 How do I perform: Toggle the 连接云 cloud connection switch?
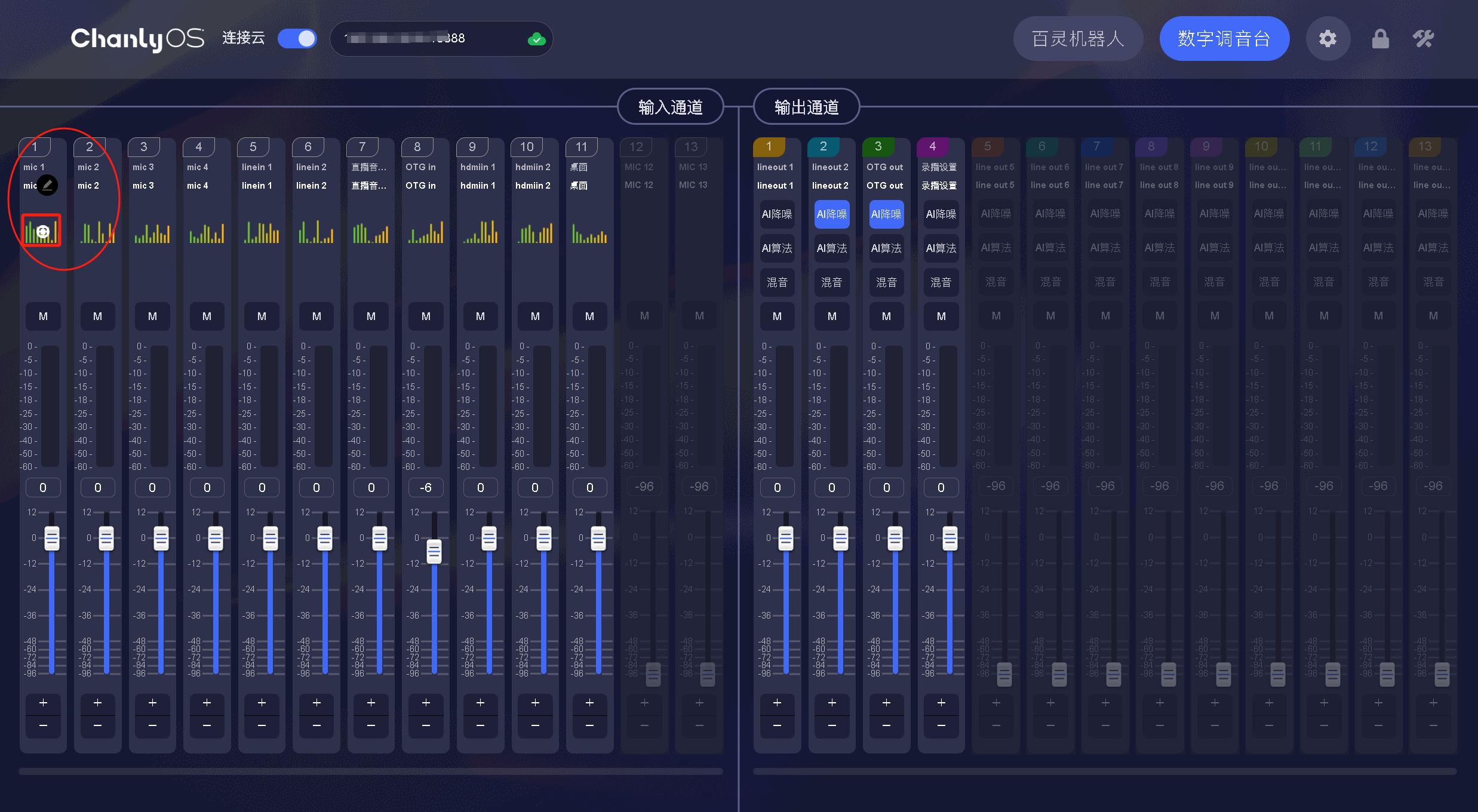click(297, 39)
